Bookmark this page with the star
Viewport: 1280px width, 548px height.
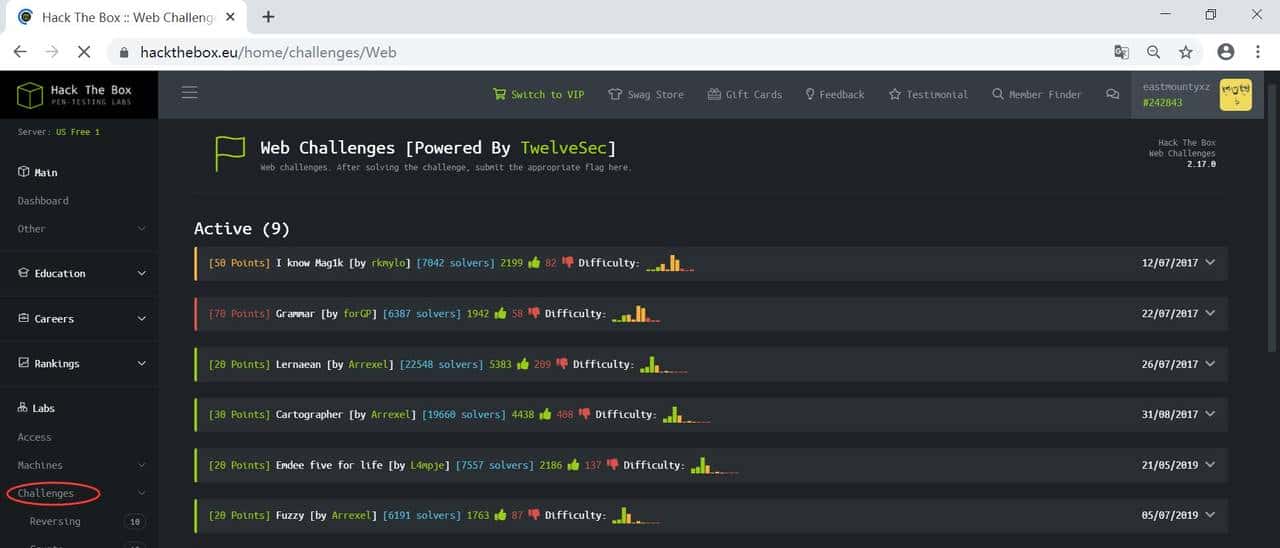pos(1185,52)
